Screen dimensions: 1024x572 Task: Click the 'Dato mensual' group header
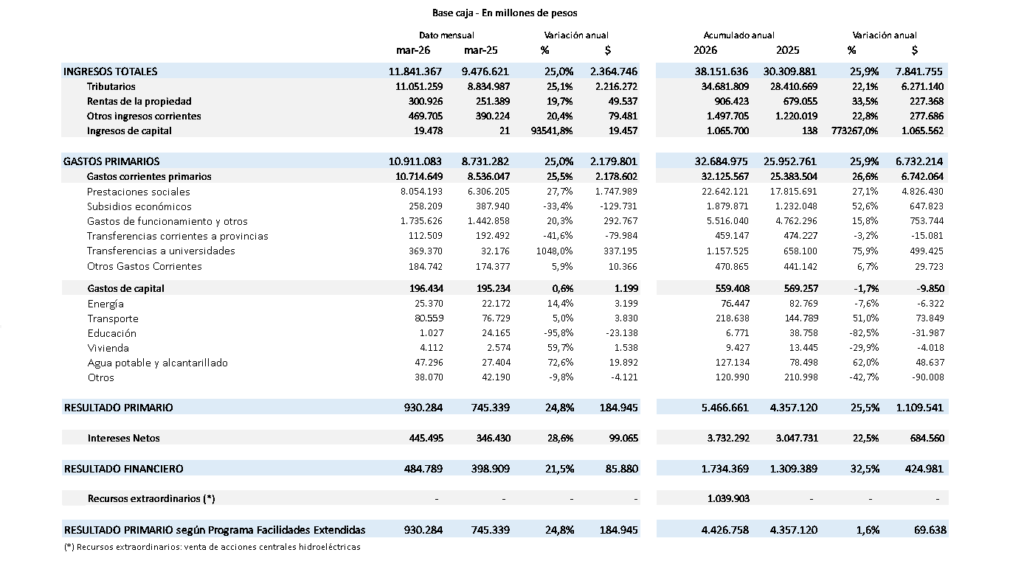446,34
